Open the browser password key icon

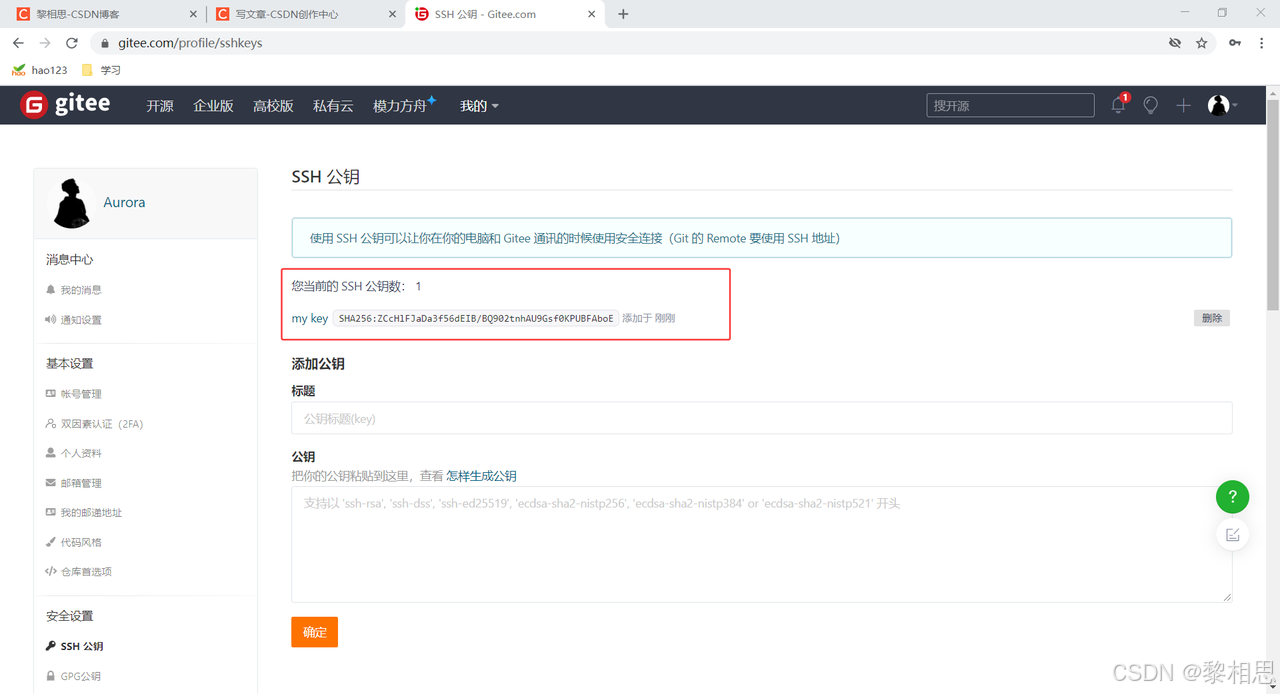click(x=1235, y=43)
